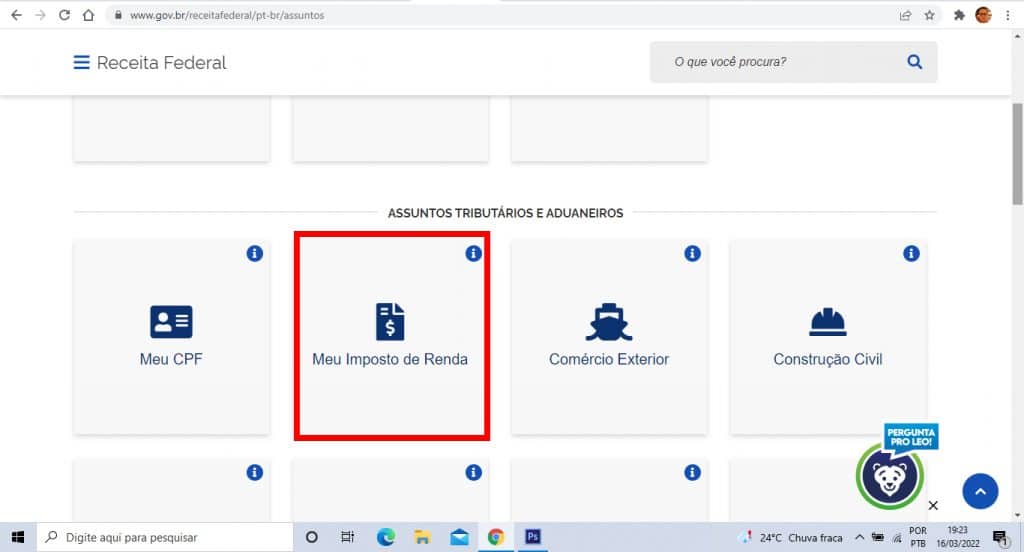
Task: Open the clock showing 19:23 16/03/2022
Action: click(957, 537)
